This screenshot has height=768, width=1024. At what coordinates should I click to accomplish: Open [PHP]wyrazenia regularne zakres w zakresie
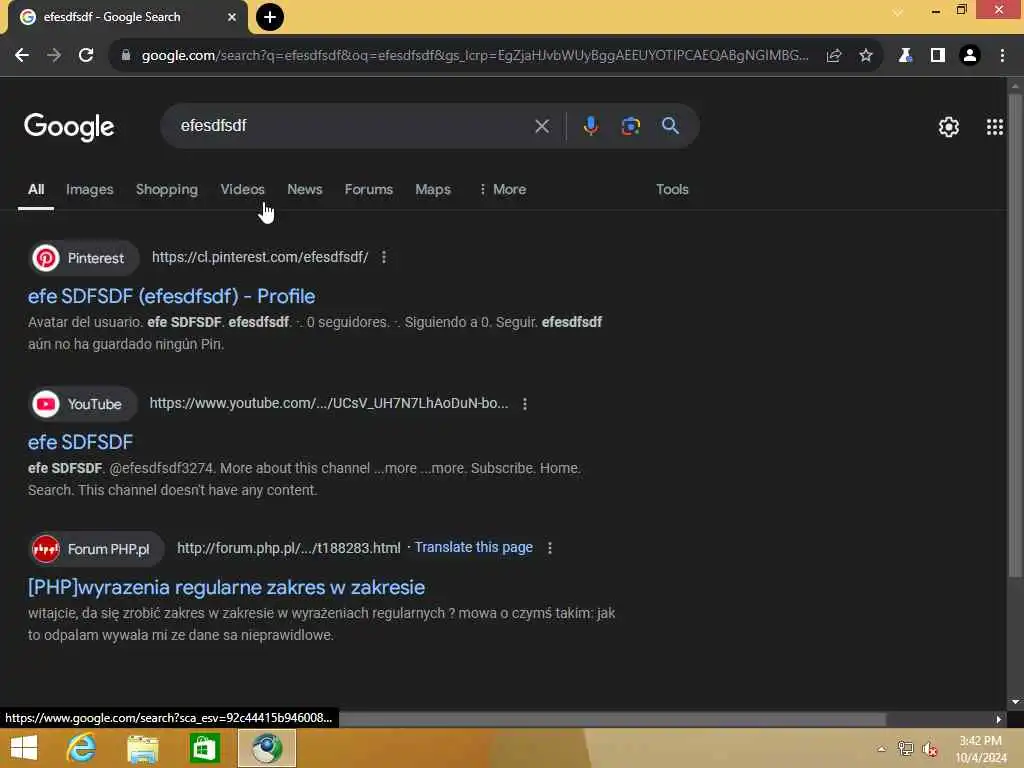point(226,587)
